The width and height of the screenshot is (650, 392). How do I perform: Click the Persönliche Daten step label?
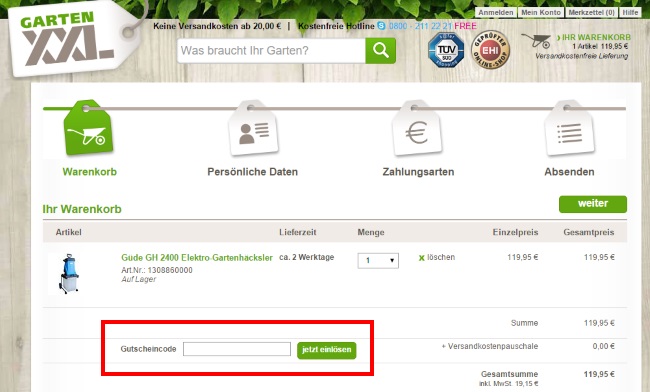coord(252,172)
